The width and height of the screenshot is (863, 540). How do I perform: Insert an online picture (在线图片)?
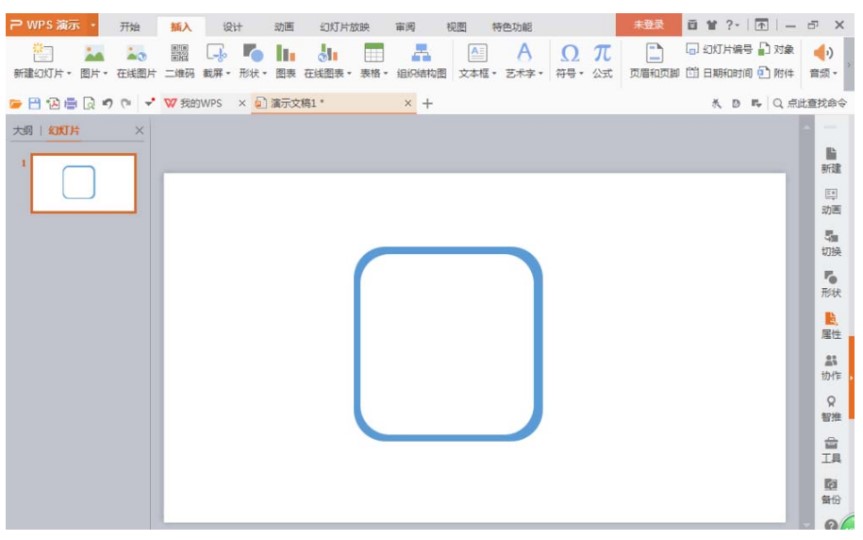pyautogui.click(x=136, y=60)
